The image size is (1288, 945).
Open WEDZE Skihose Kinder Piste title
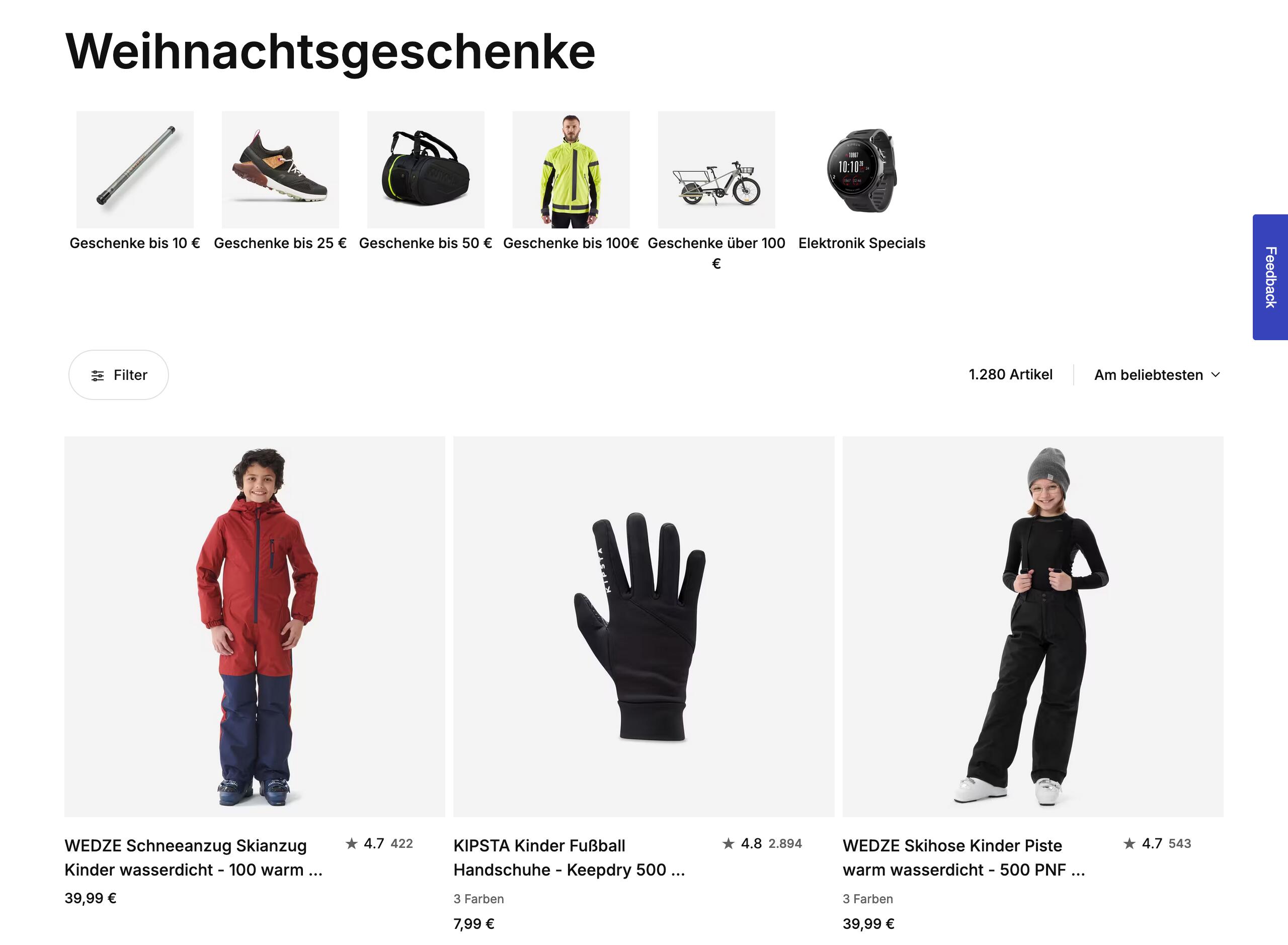[x=963, y=857]
